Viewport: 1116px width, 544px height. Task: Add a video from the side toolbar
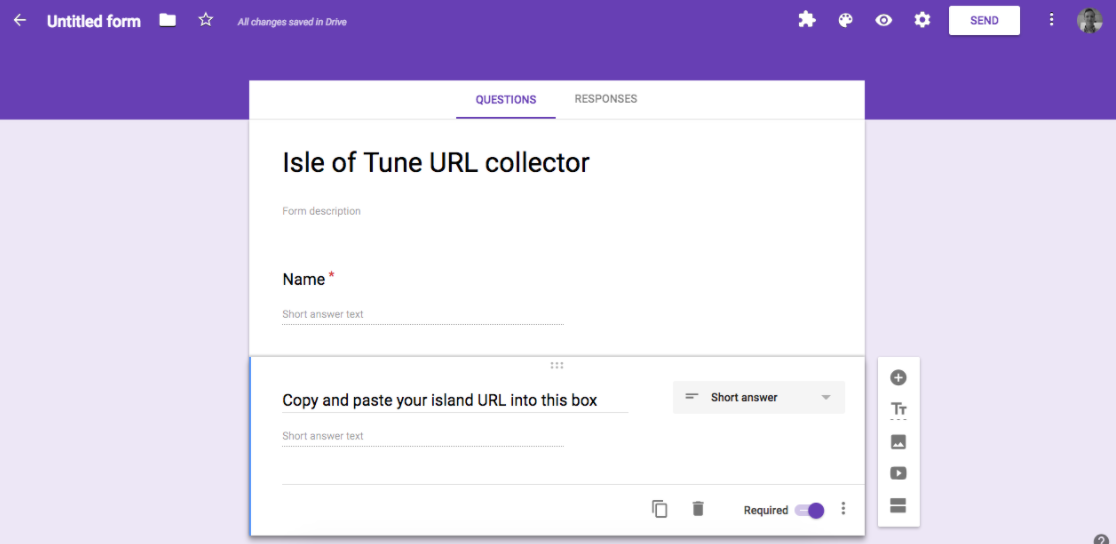point(898,474)
